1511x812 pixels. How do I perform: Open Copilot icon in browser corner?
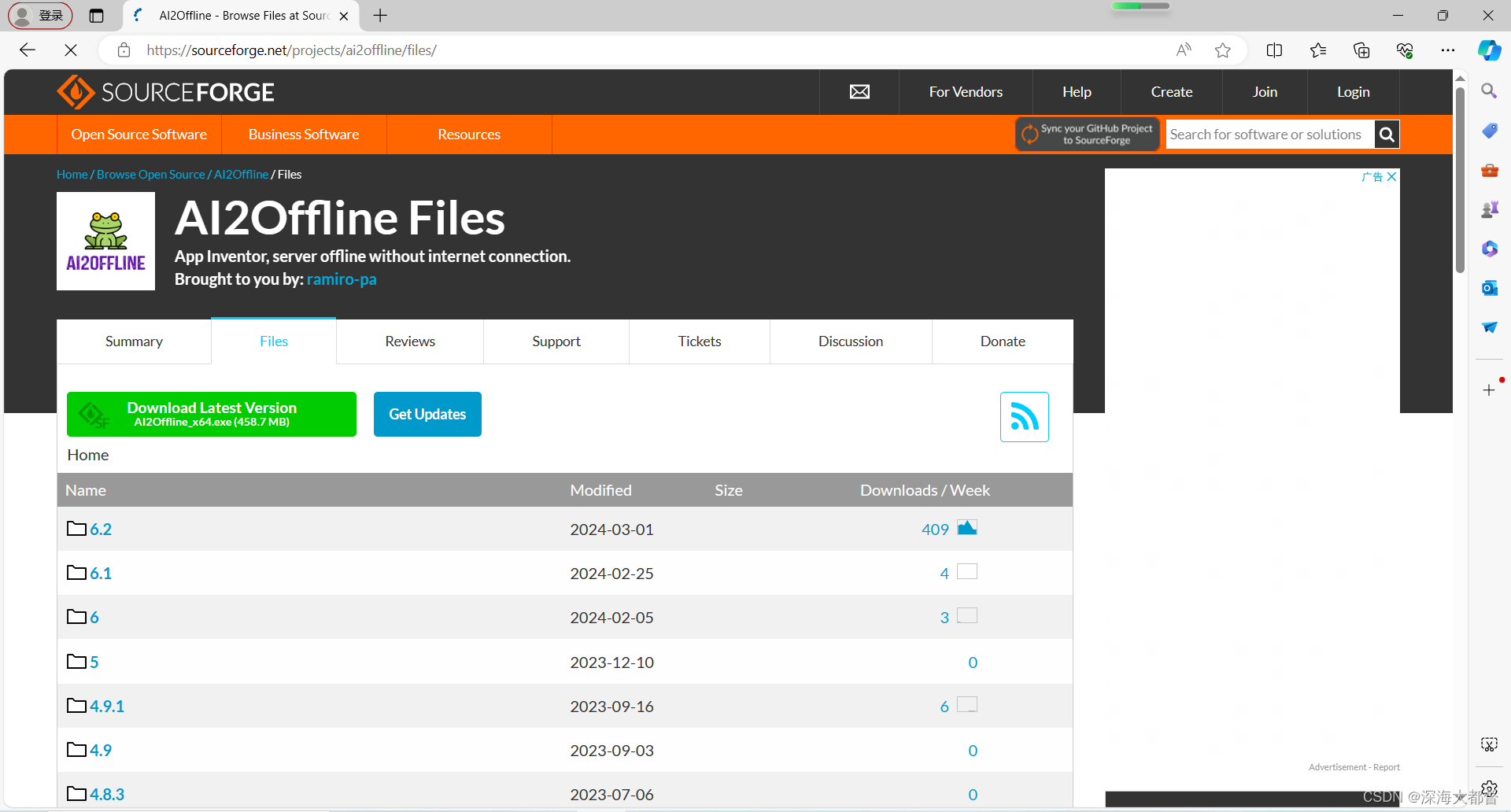[x=1489, y=50]
